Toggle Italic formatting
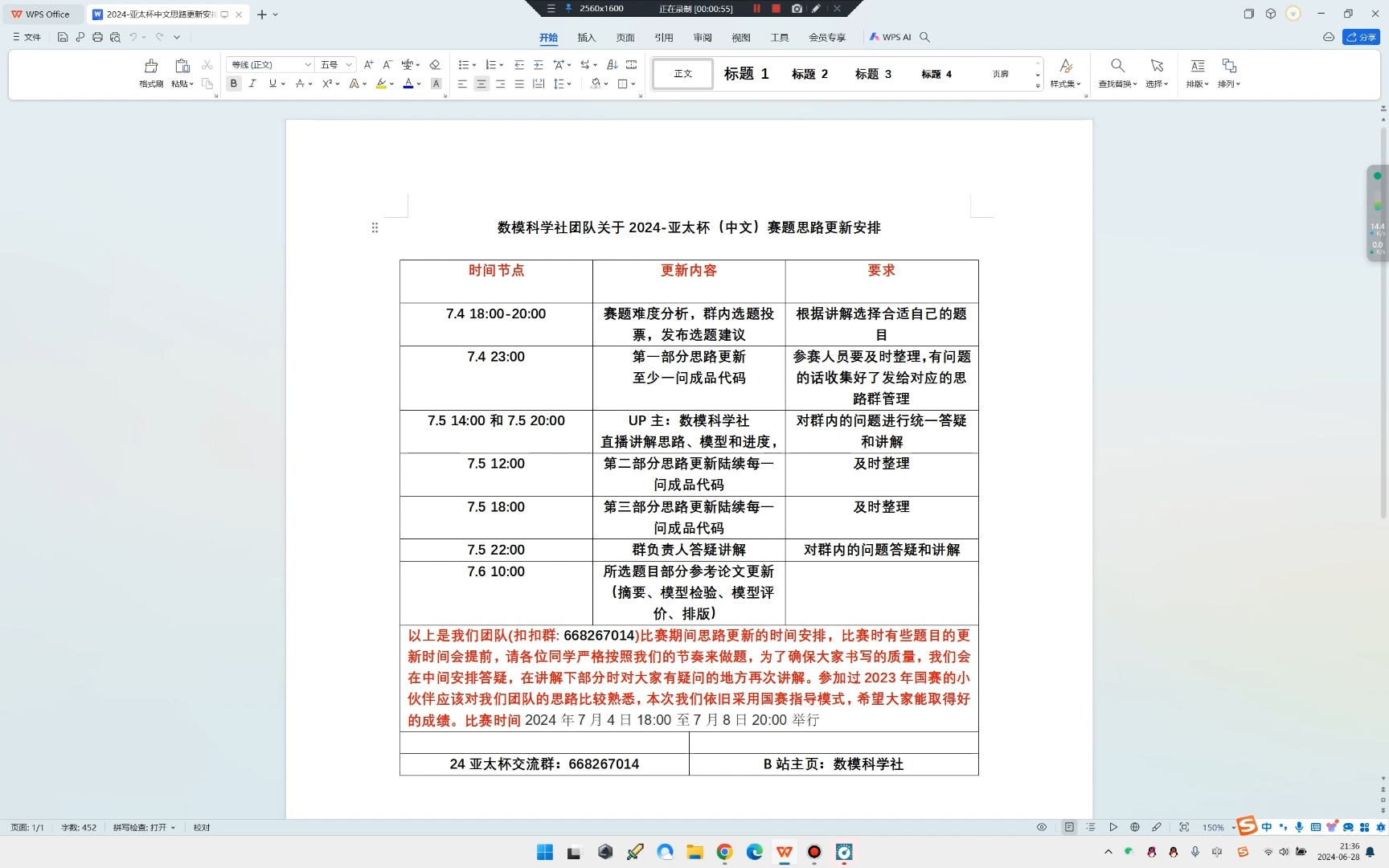The width and height of the screenshot is (1389, 868). click(252, 84)
